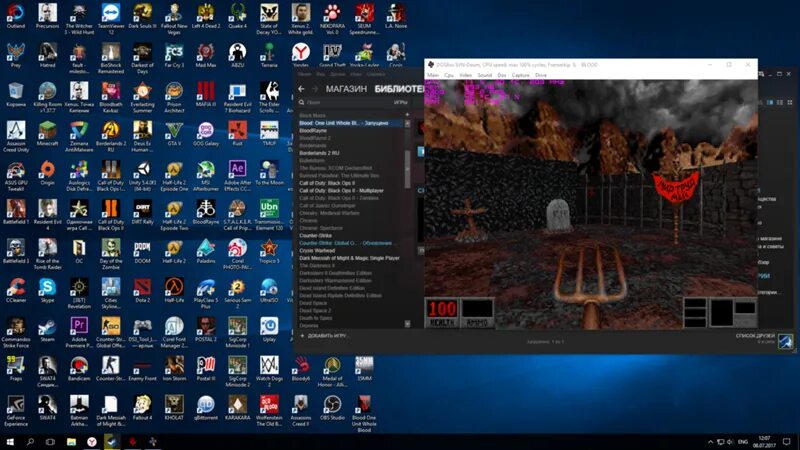
Task: Open the Far Cry 3 desktop shortcut
Action: (174, 56)
